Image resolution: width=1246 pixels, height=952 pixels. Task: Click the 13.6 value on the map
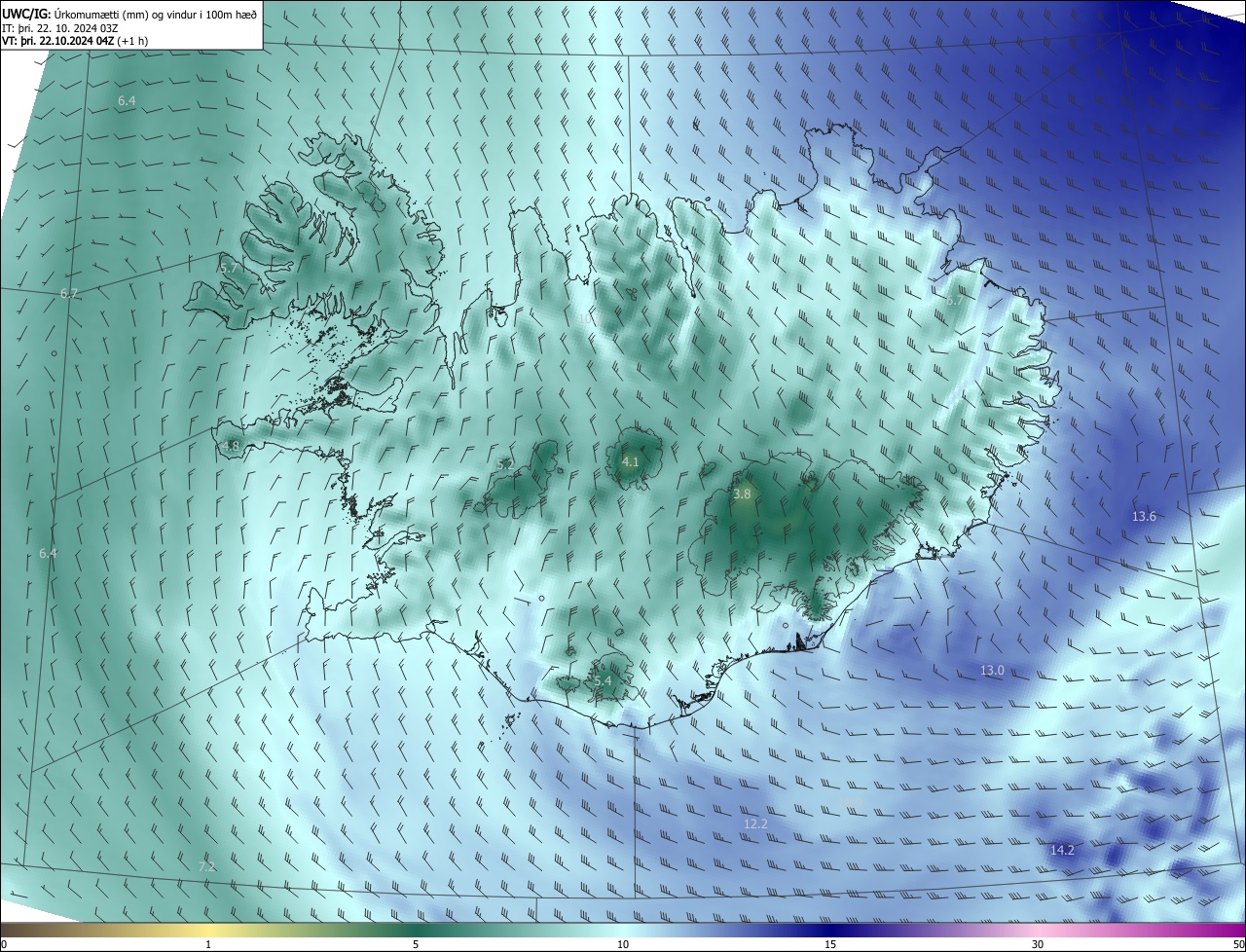coord(1144,516)
